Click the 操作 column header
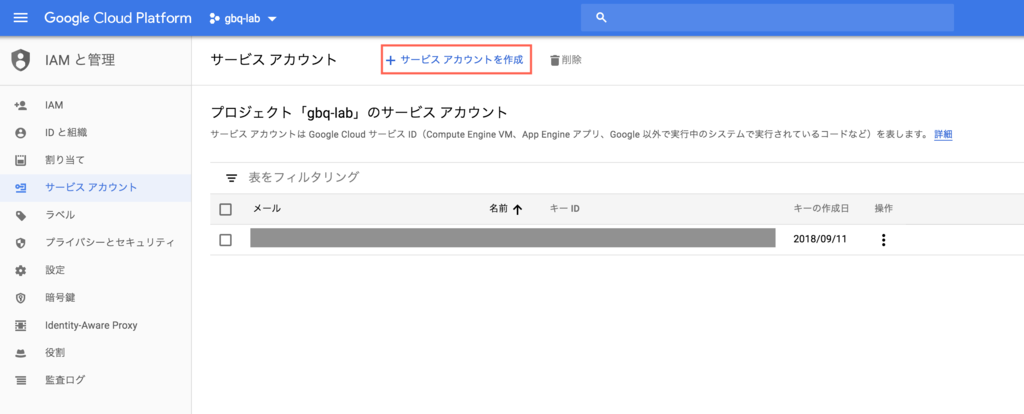This screenshot has height=414, width=1024. [884, 209]
